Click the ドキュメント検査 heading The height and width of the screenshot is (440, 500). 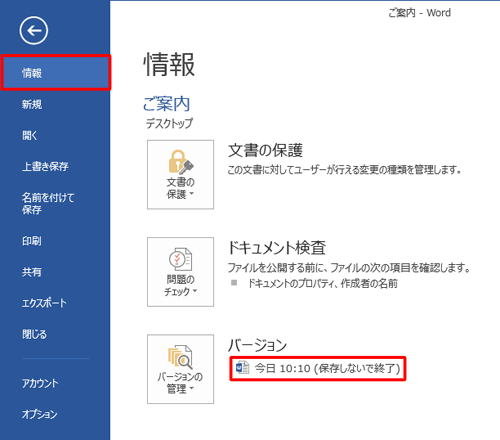click(x=277, y=248)
